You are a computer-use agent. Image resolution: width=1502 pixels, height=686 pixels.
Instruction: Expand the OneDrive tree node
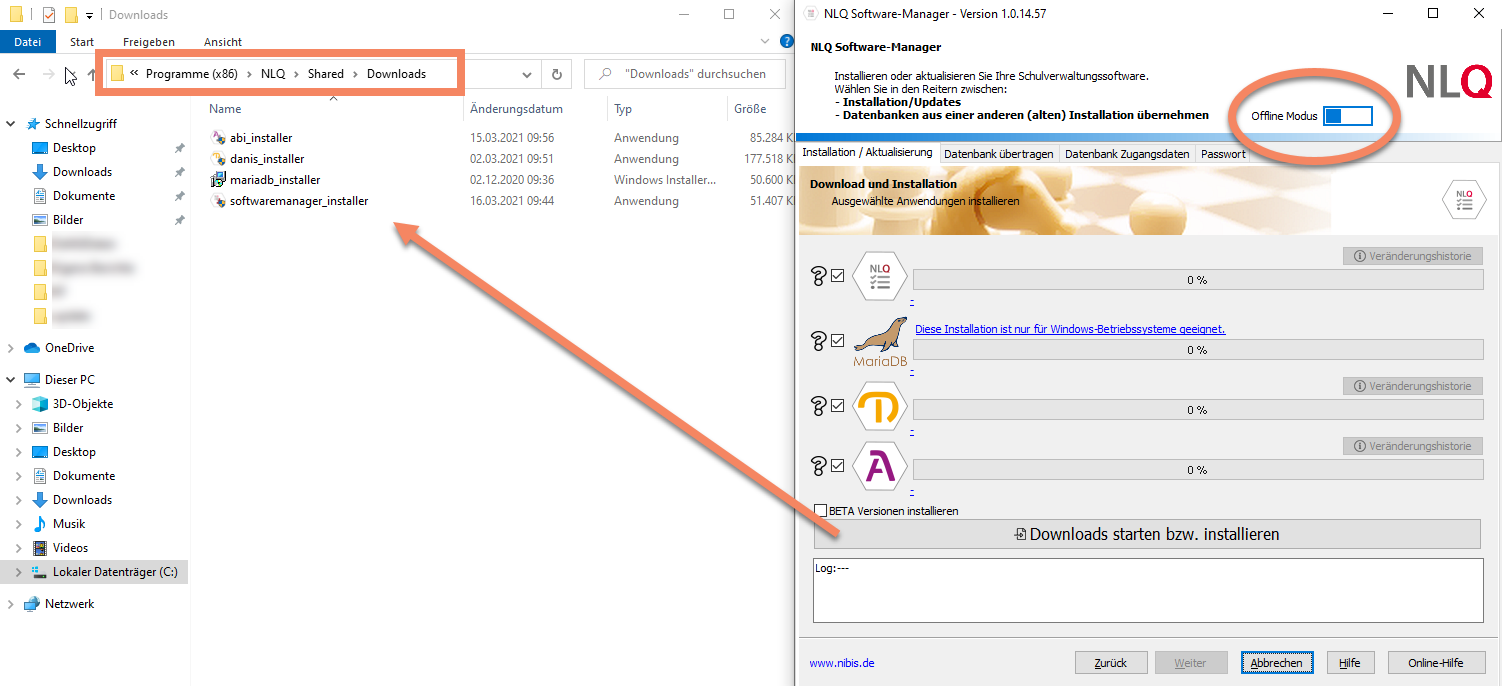(x=11, y=348)
